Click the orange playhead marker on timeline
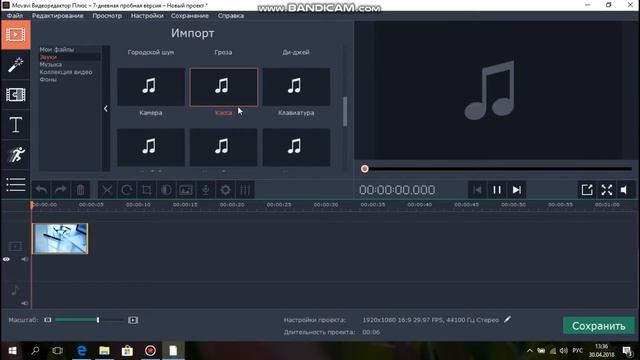This screenshot has height=360, width=640. tap(32, 205)
